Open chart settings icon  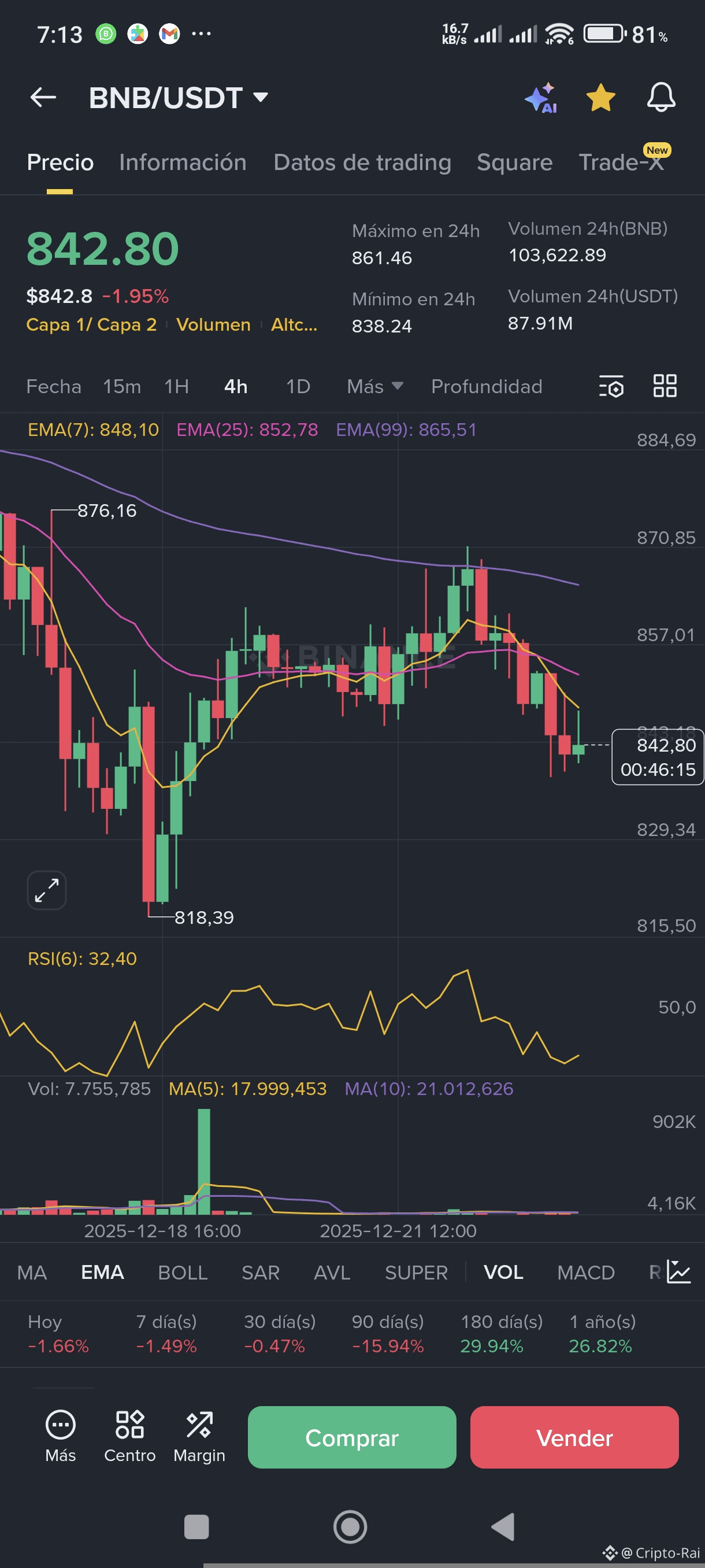tap(611, 386)
